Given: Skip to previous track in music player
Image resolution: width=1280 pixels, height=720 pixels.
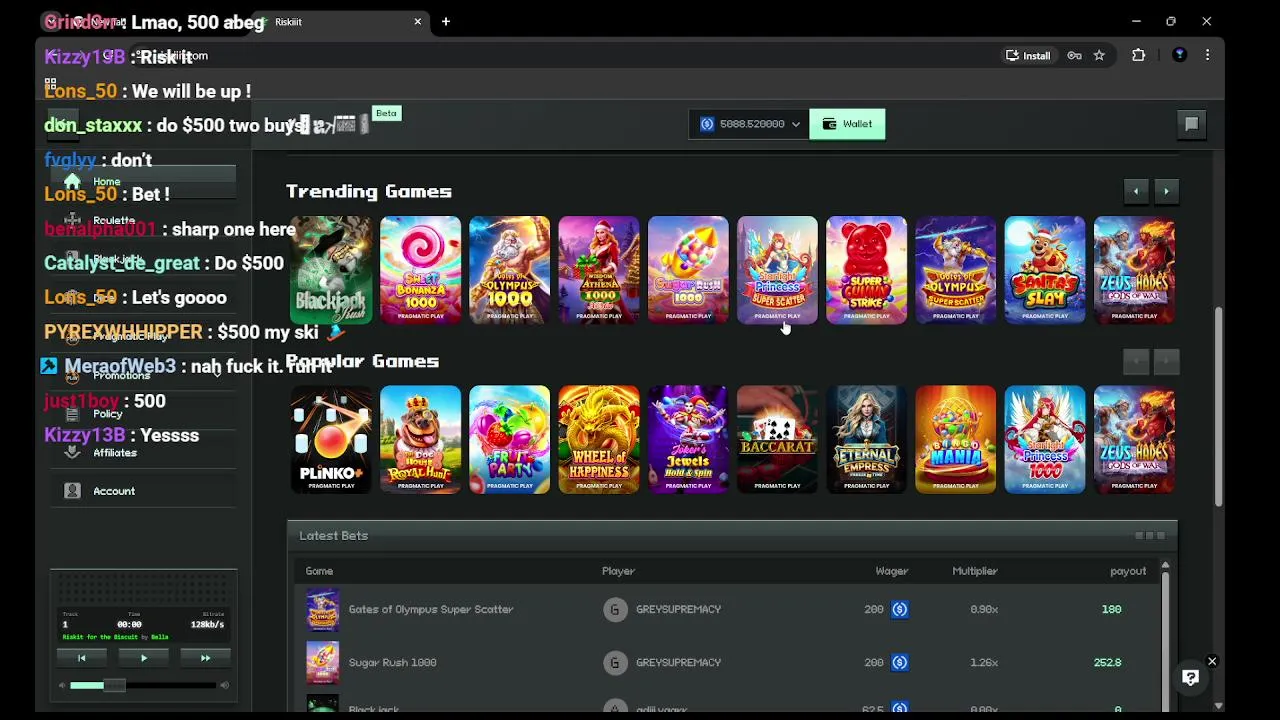Looking at the screenshot, I should 82,658.
